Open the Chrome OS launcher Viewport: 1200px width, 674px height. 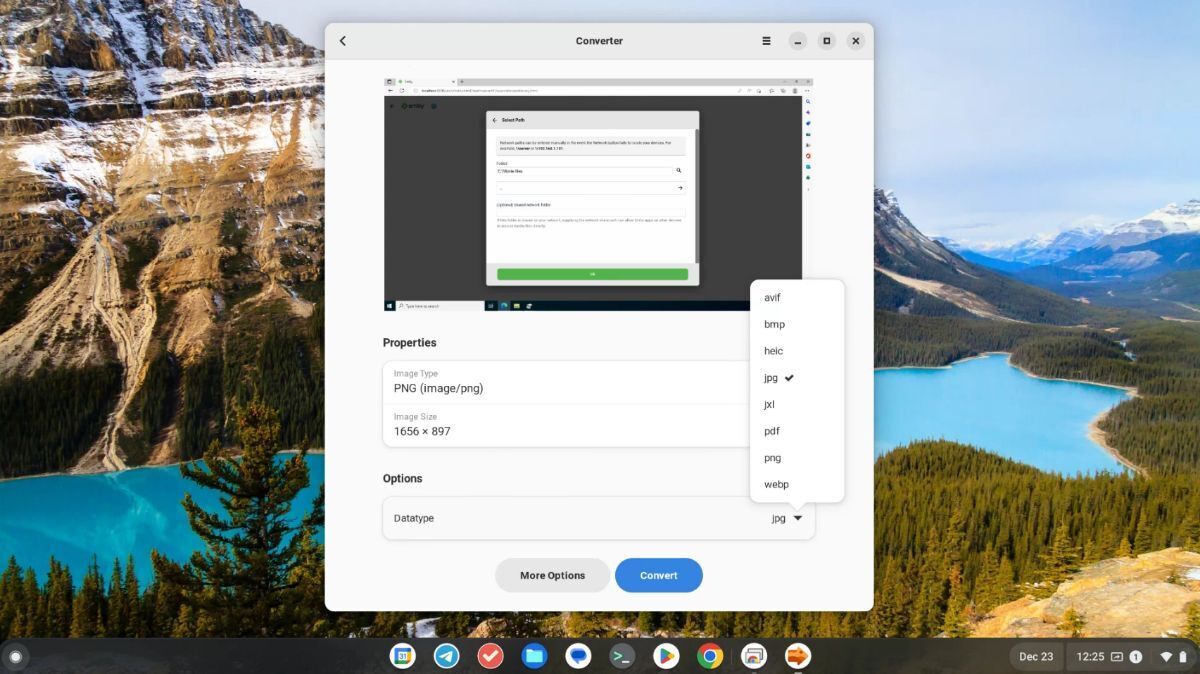point(16,656)
